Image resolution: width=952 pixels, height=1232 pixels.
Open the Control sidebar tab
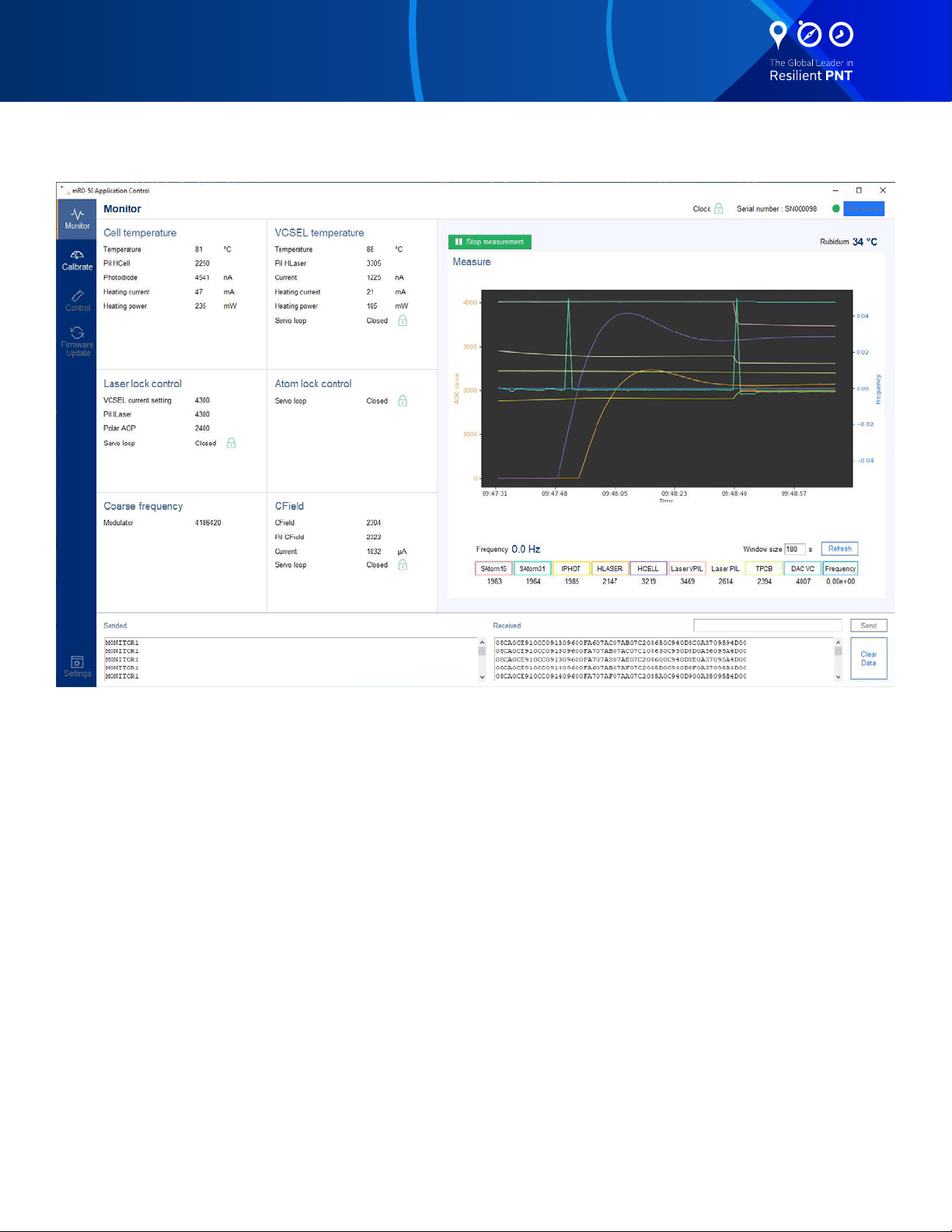click(77, 301)
